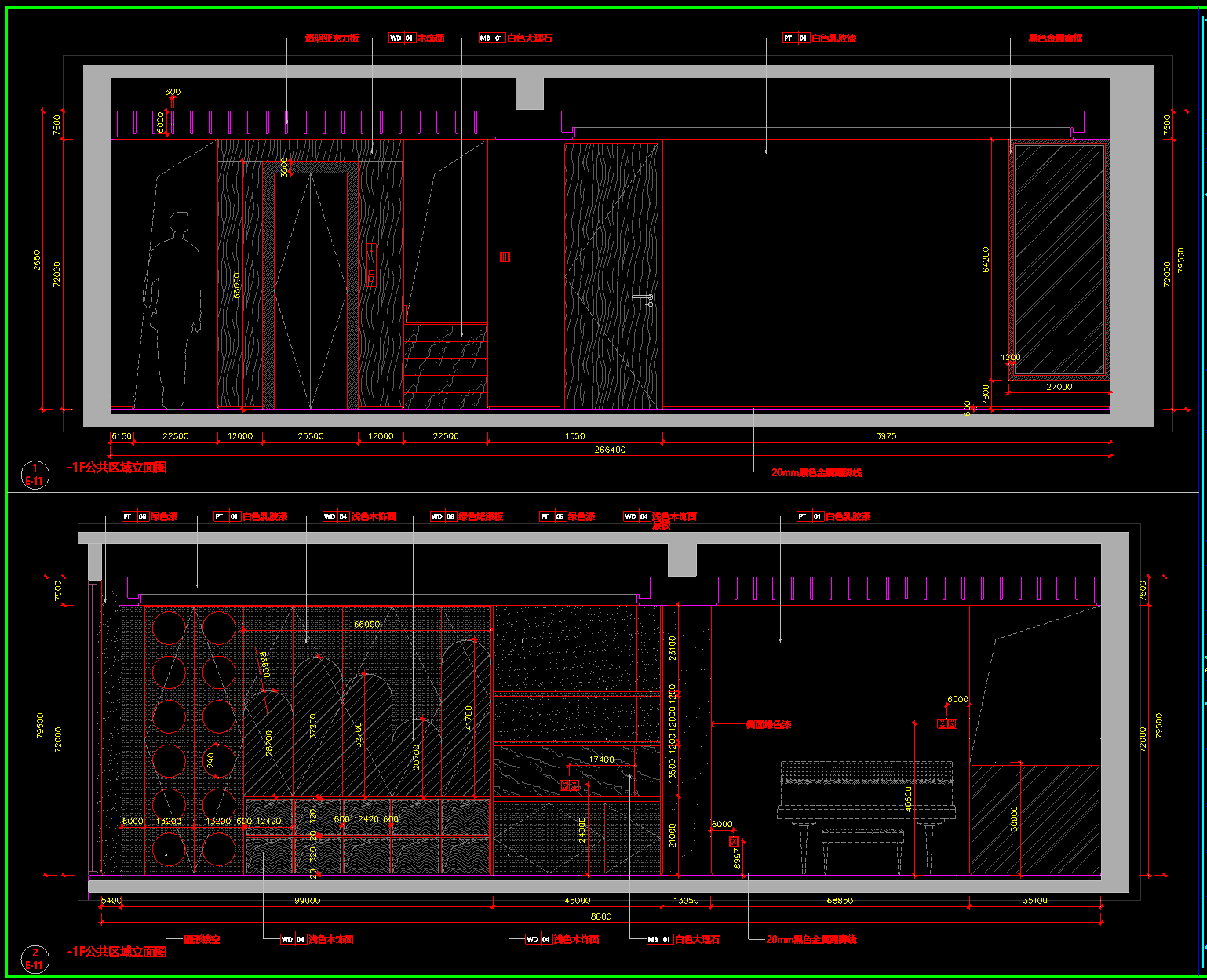Select the 266400 overall dimension text

point(610,450)
